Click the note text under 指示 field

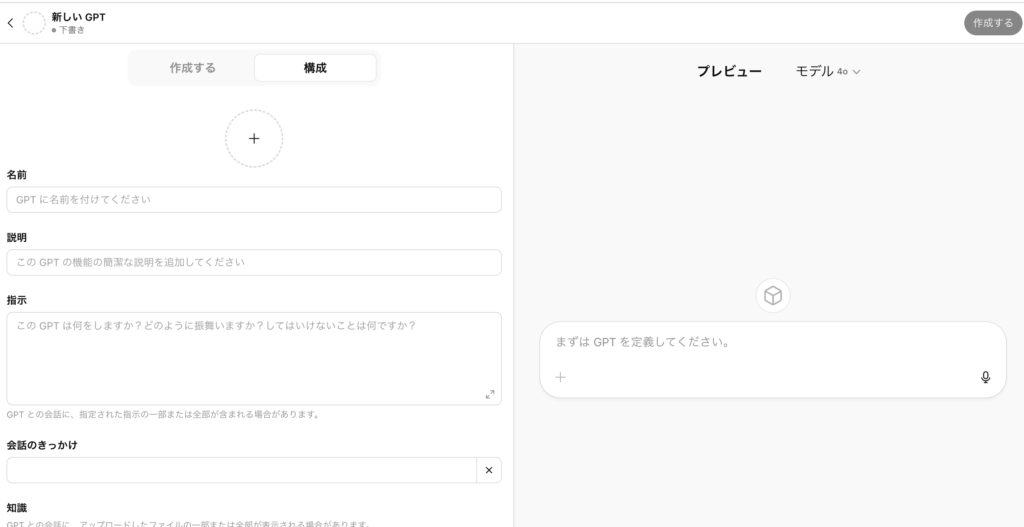pyautogui.click(x=163, y=414)
